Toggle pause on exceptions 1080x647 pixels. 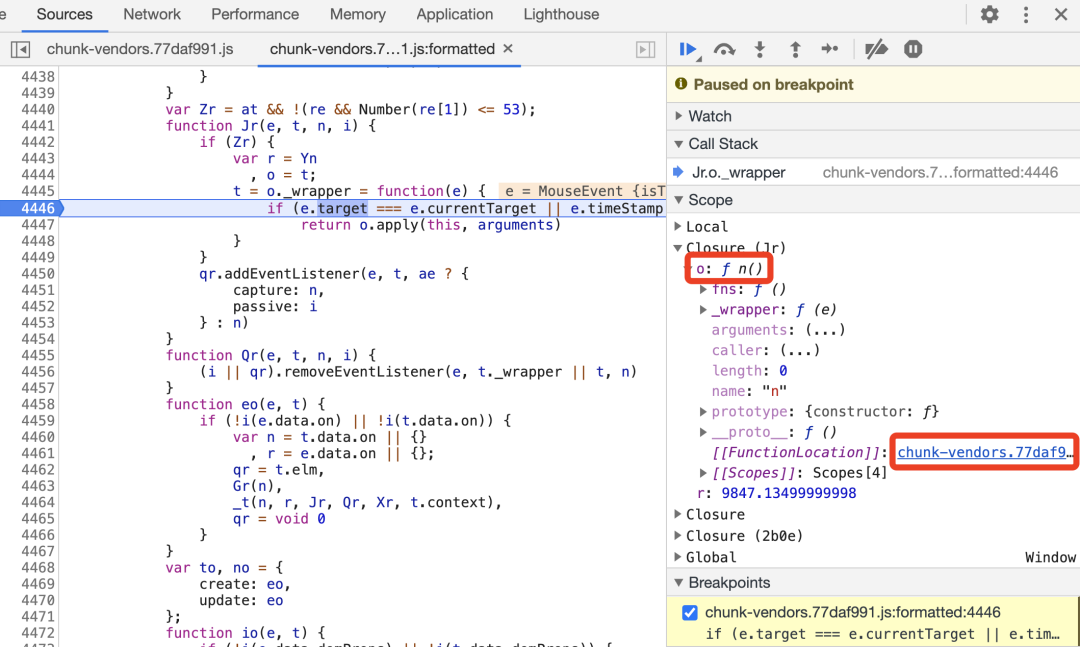(x=913, y=49)
